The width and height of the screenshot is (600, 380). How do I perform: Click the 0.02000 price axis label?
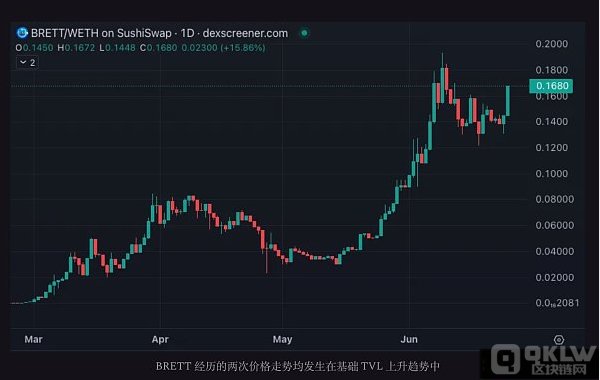tap(554, 277)
